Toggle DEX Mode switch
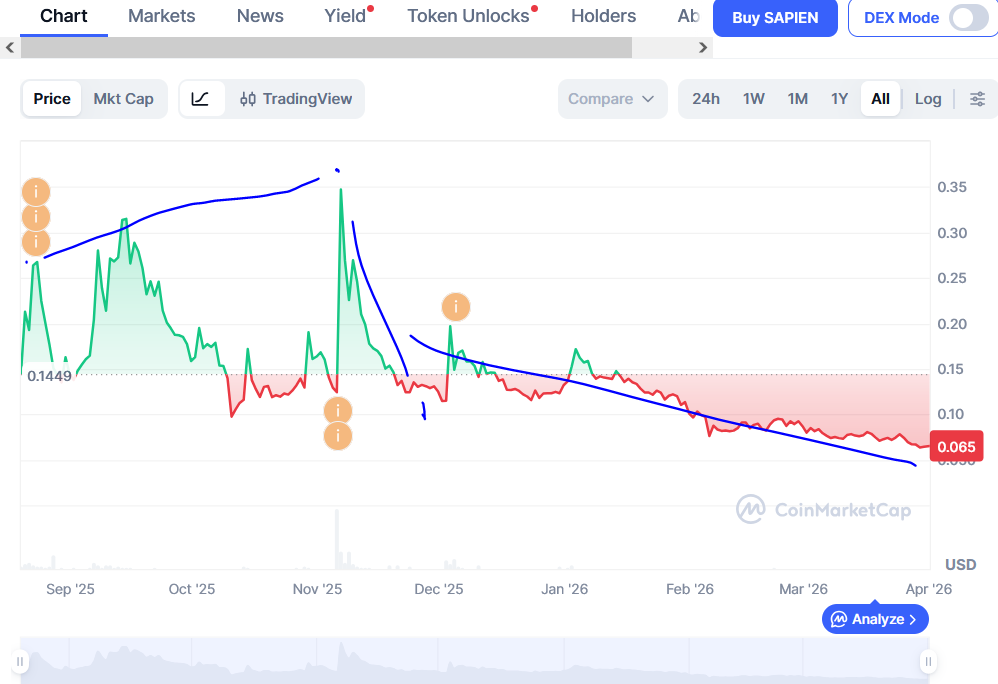This screenshot has height=684, width=998. click(968, 18)
